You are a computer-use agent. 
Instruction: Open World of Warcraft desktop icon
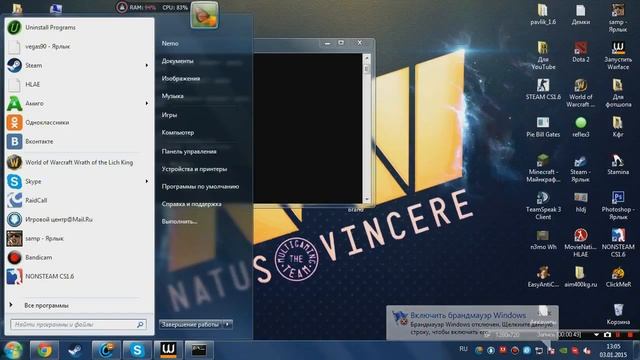(x=580, y=93)
